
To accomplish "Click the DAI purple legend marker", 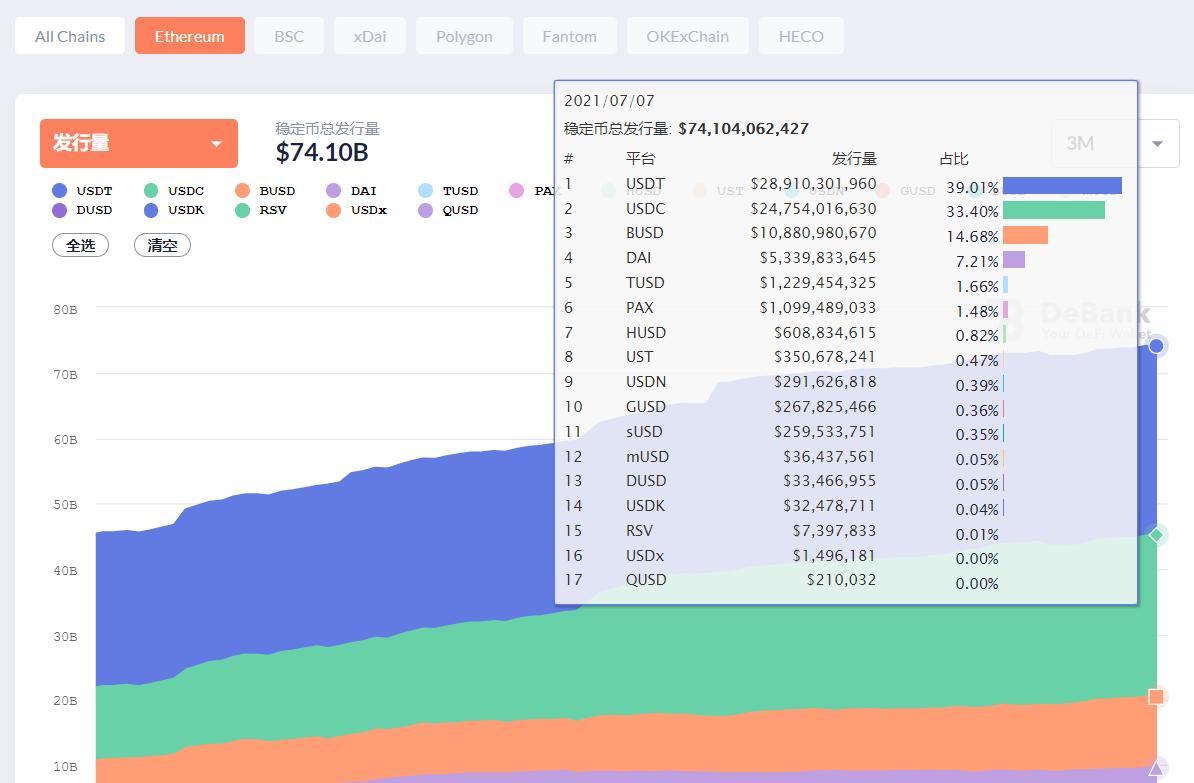I will [x=334, y=191].
